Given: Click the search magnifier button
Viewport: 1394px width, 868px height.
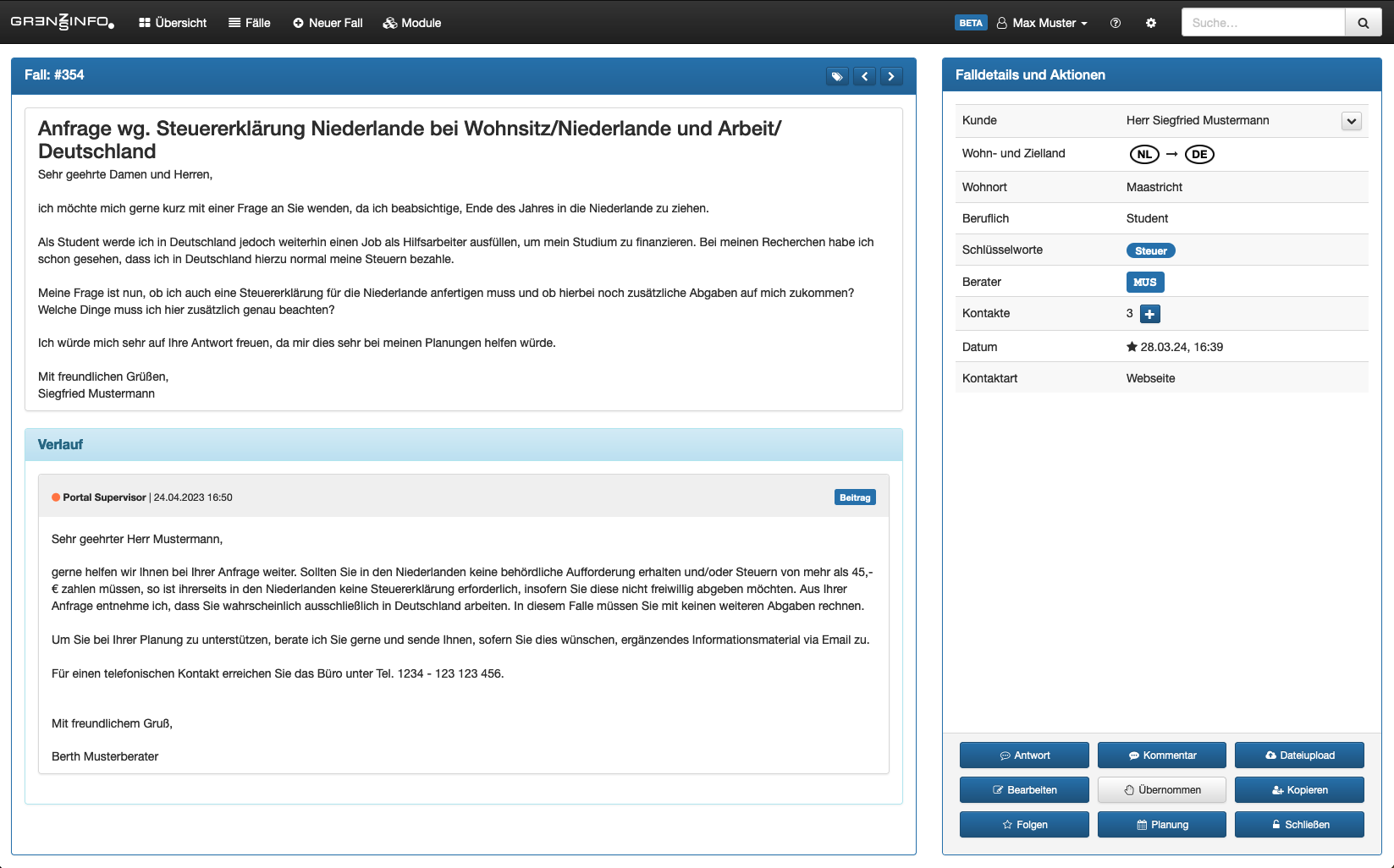Looking at the screenshot, I should click(x=1363, y=23).
